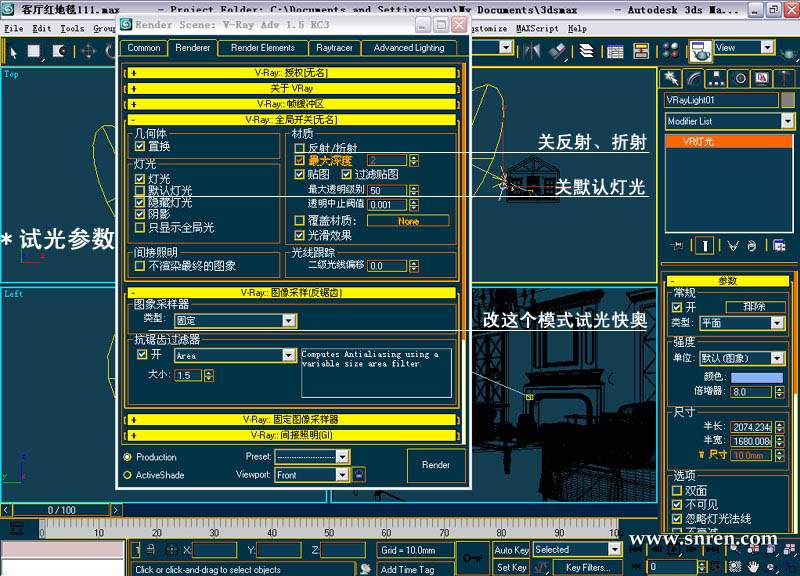Toggle the 置换 displacement checkbox
Viewport: 800px width, 576px height.
click(x=140, y=146)
